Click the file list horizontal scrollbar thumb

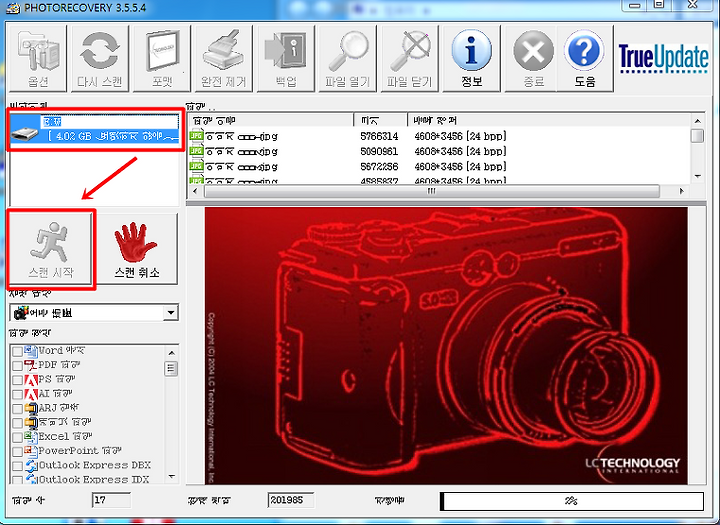click(432, 191)
